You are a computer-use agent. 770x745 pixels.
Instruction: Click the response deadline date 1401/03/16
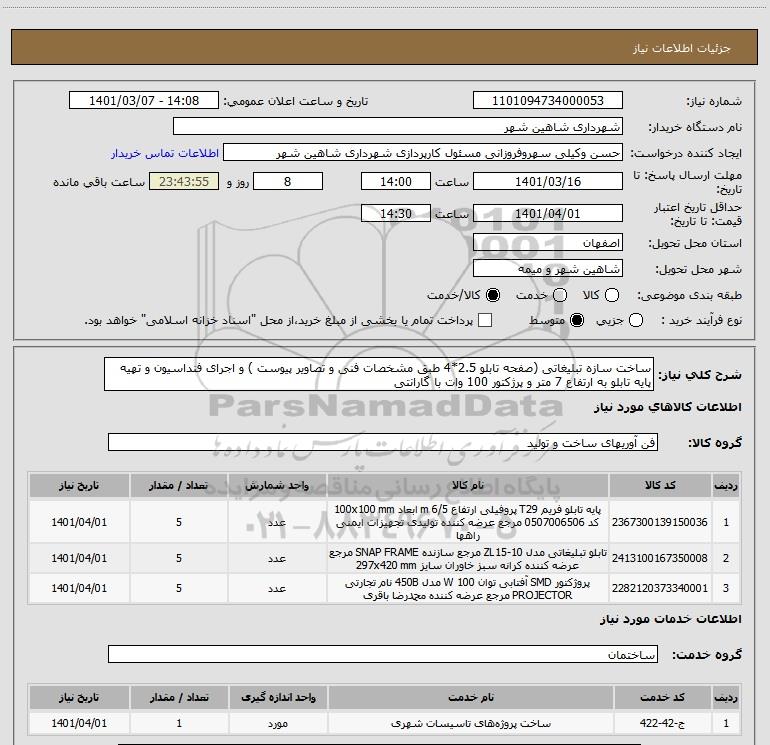point(548,181)
